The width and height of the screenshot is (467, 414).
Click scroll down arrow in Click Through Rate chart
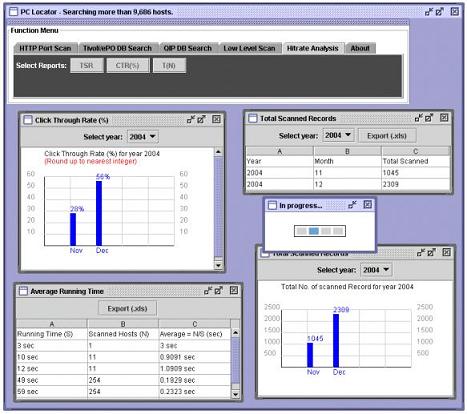218,265
